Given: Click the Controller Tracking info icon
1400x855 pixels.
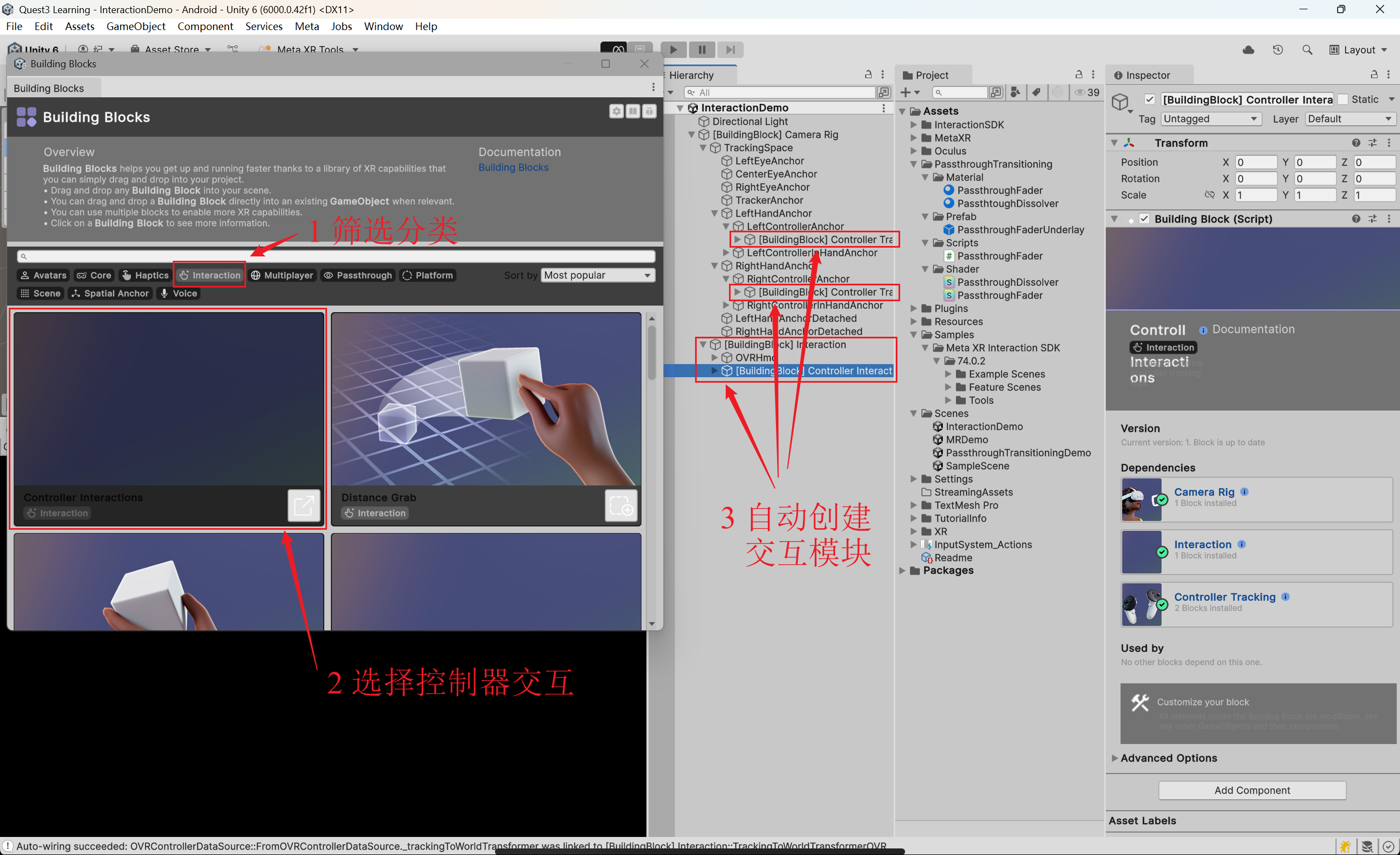Looking at the screenshot, I should tap(1286, 597).
